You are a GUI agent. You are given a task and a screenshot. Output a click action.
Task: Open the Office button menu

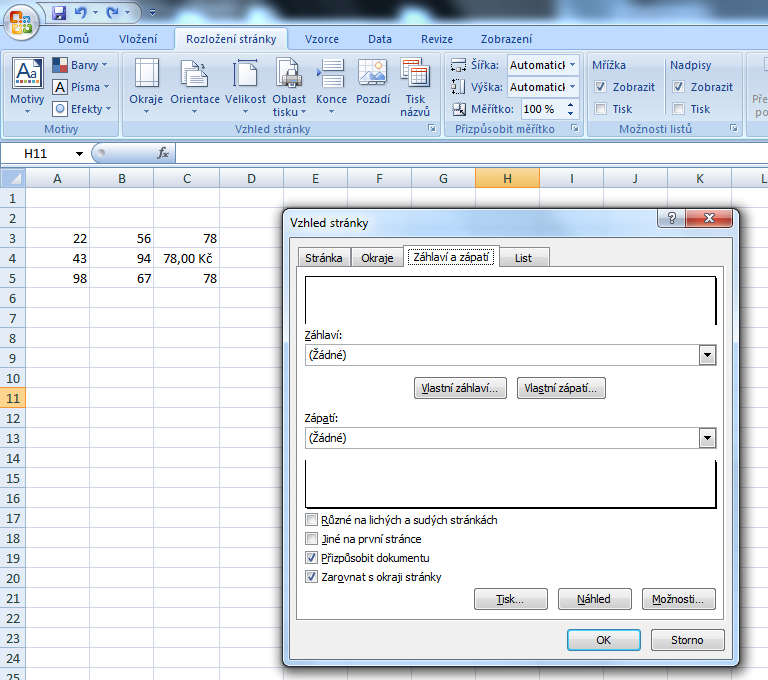[21, 22]
